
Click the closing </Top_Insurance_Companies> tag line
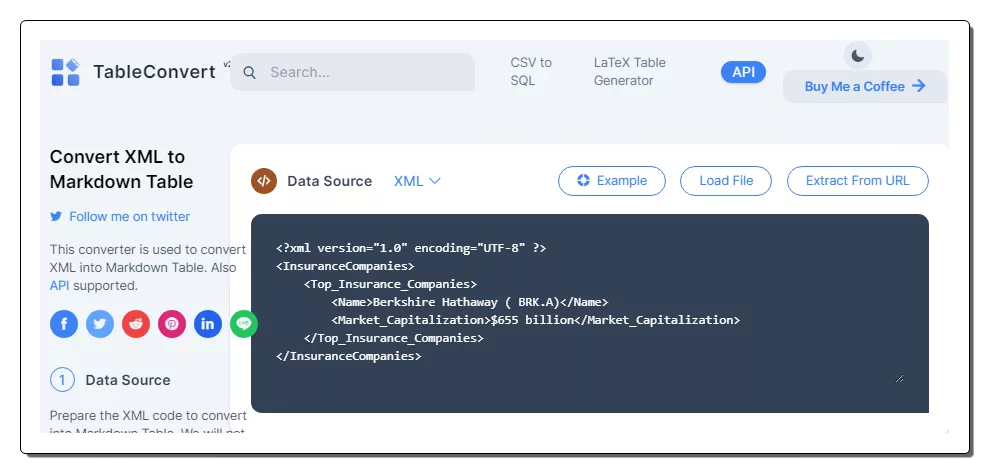tap(394, 338)
